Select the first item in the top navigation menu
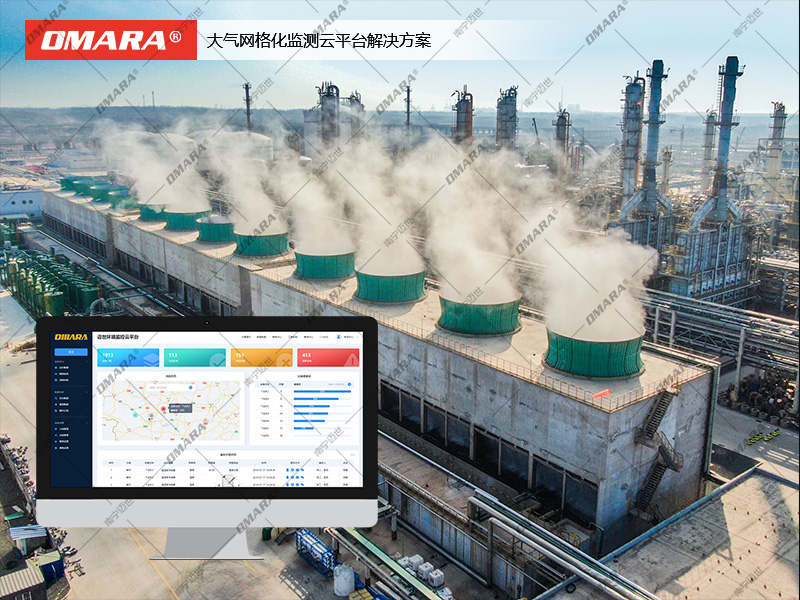Screen dimensions: 800x600 pos(246,337)
